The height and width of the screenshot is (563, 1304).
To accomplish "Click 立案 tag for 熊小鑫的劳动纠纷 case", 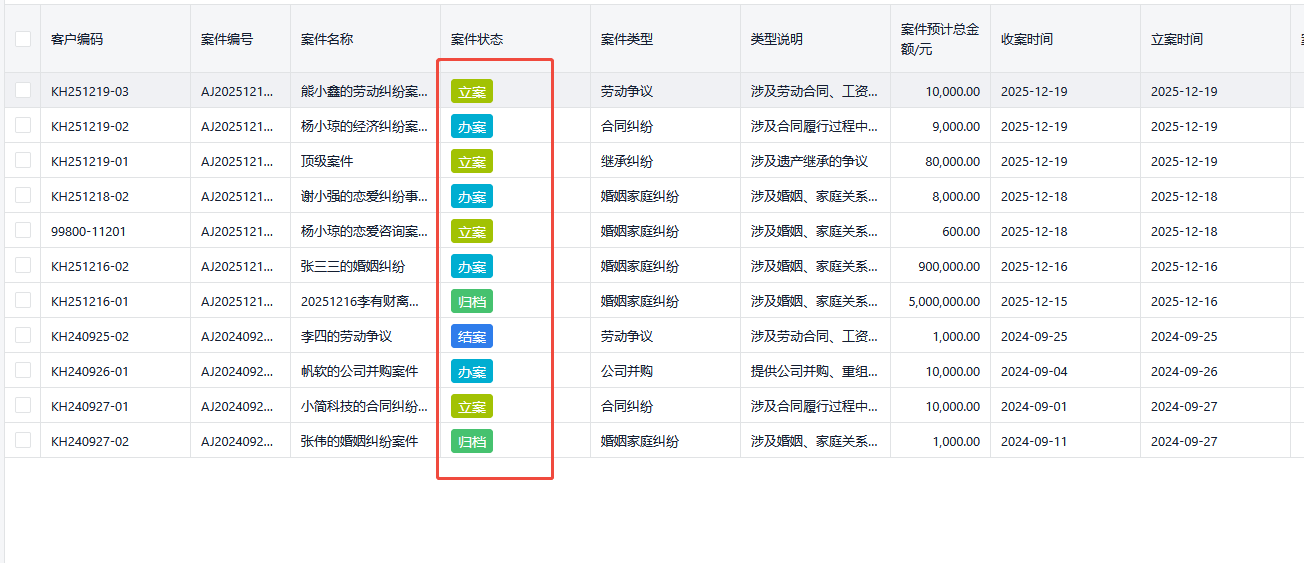I will click(x=471, y=91).
